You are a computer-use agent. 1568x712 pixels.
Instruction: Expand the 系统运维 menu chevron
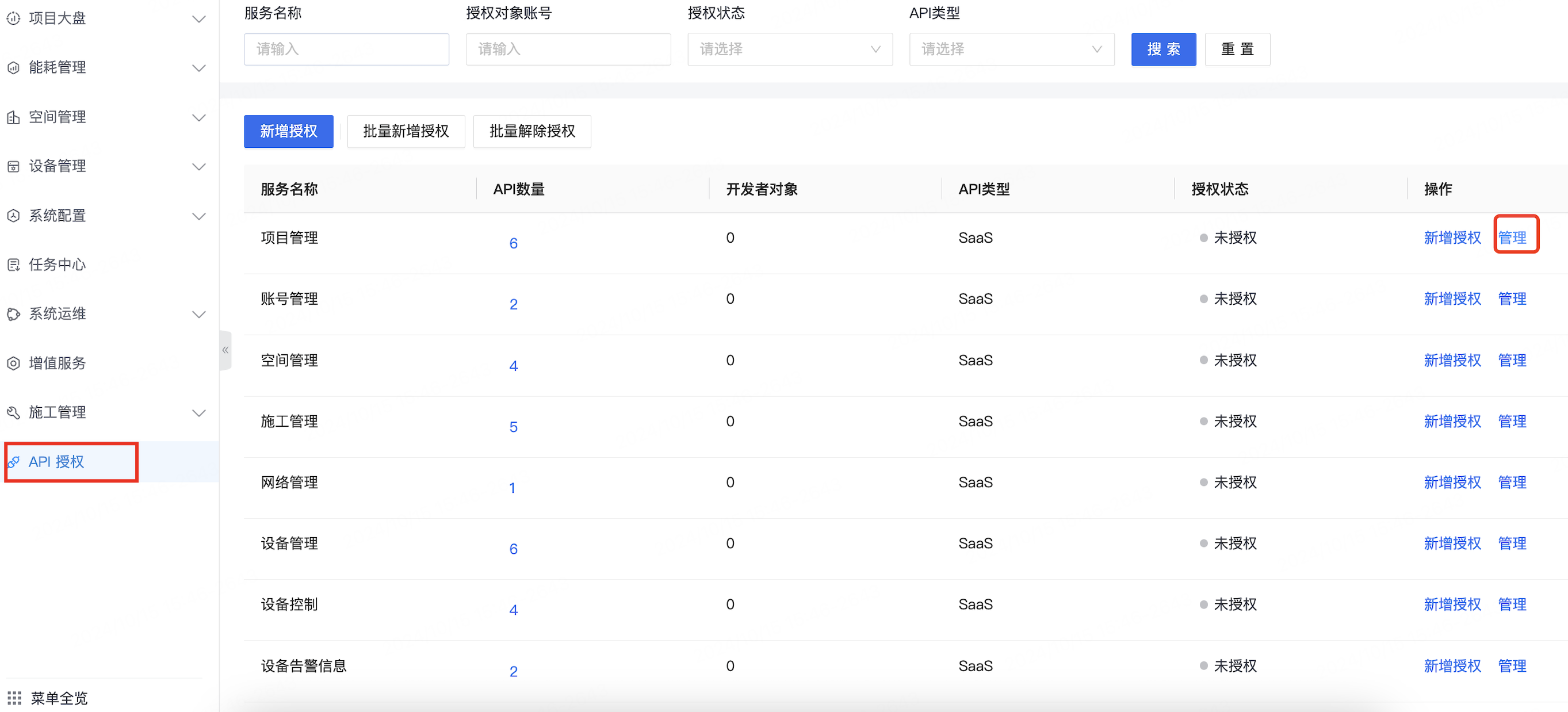pyautogui.click(x=198, y=315)
